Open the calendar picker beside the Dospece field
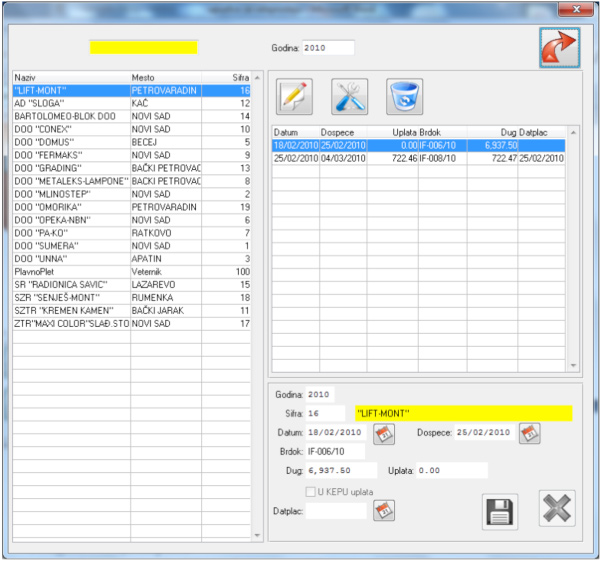Viewport: 600px width, 561px height. 530,434
